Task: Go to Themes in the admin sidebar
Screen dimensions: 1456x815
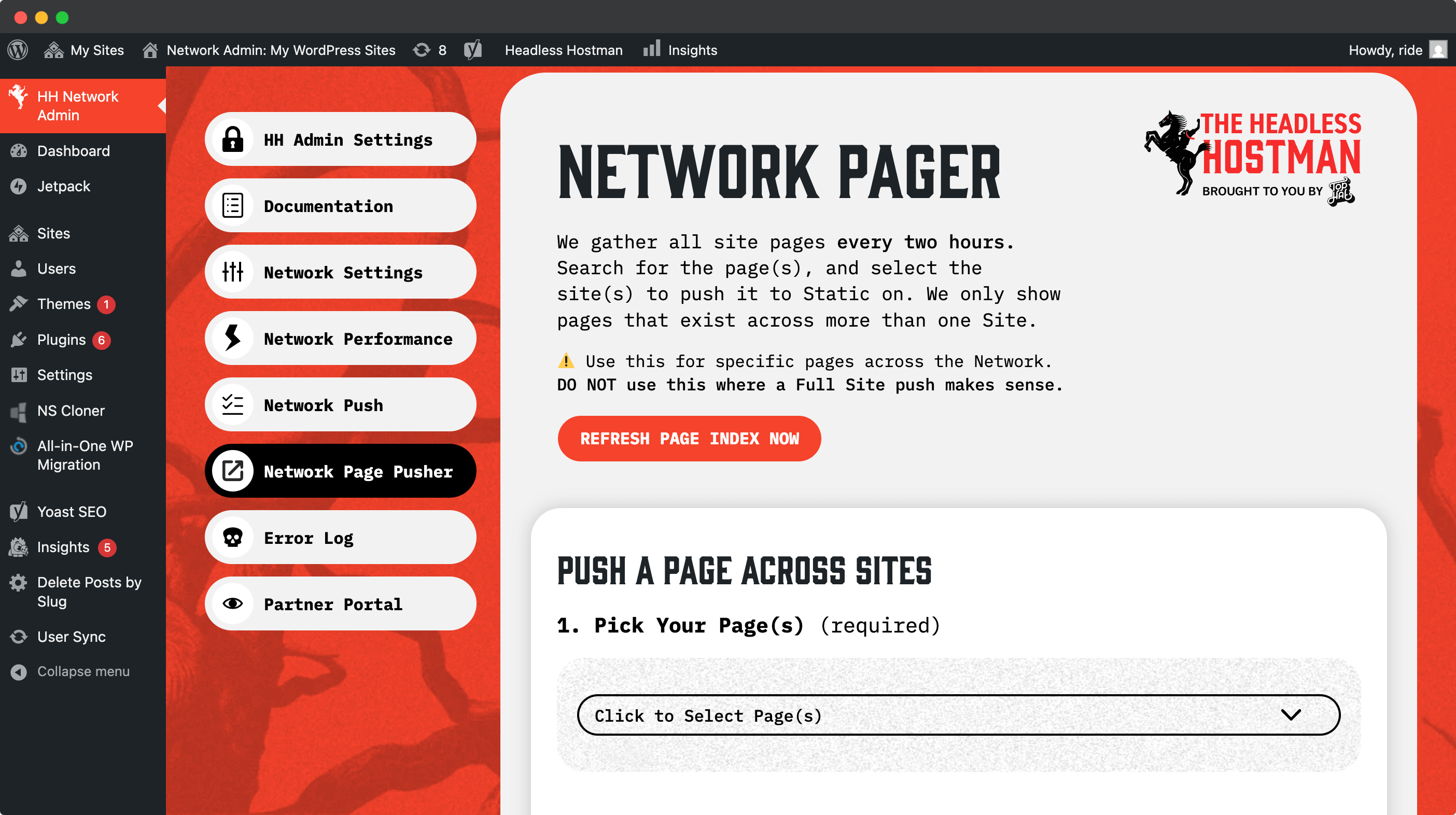Action: (63, 304)
